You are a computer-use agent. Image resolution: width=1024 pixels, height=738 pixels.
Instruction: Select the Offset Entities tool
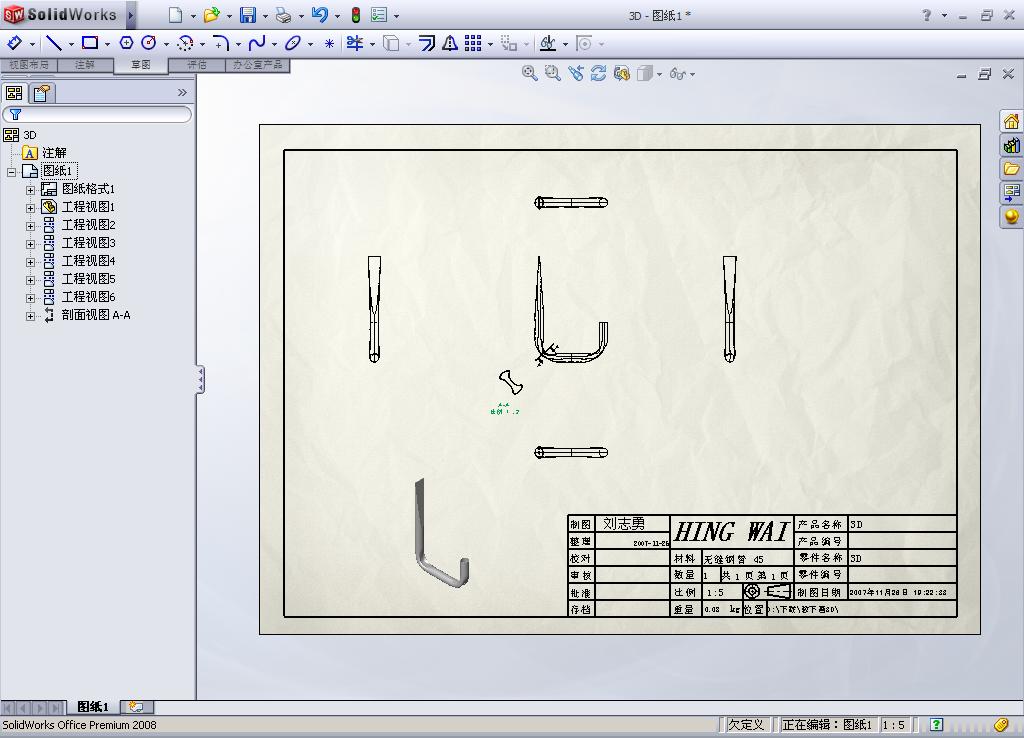pyautogui.click(x=427, y=43)
